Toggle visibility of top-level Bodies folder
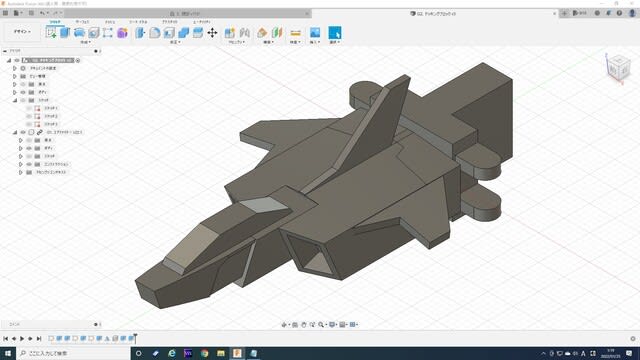This screenshot has width=640, height=360. (x=23, y=92)
